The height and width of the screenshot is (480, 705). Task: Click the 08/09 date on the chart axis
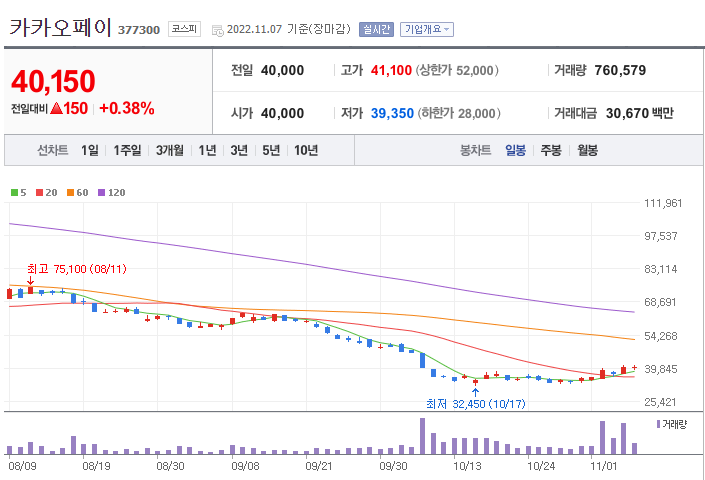pyautogui.click(x=22, y=466)
